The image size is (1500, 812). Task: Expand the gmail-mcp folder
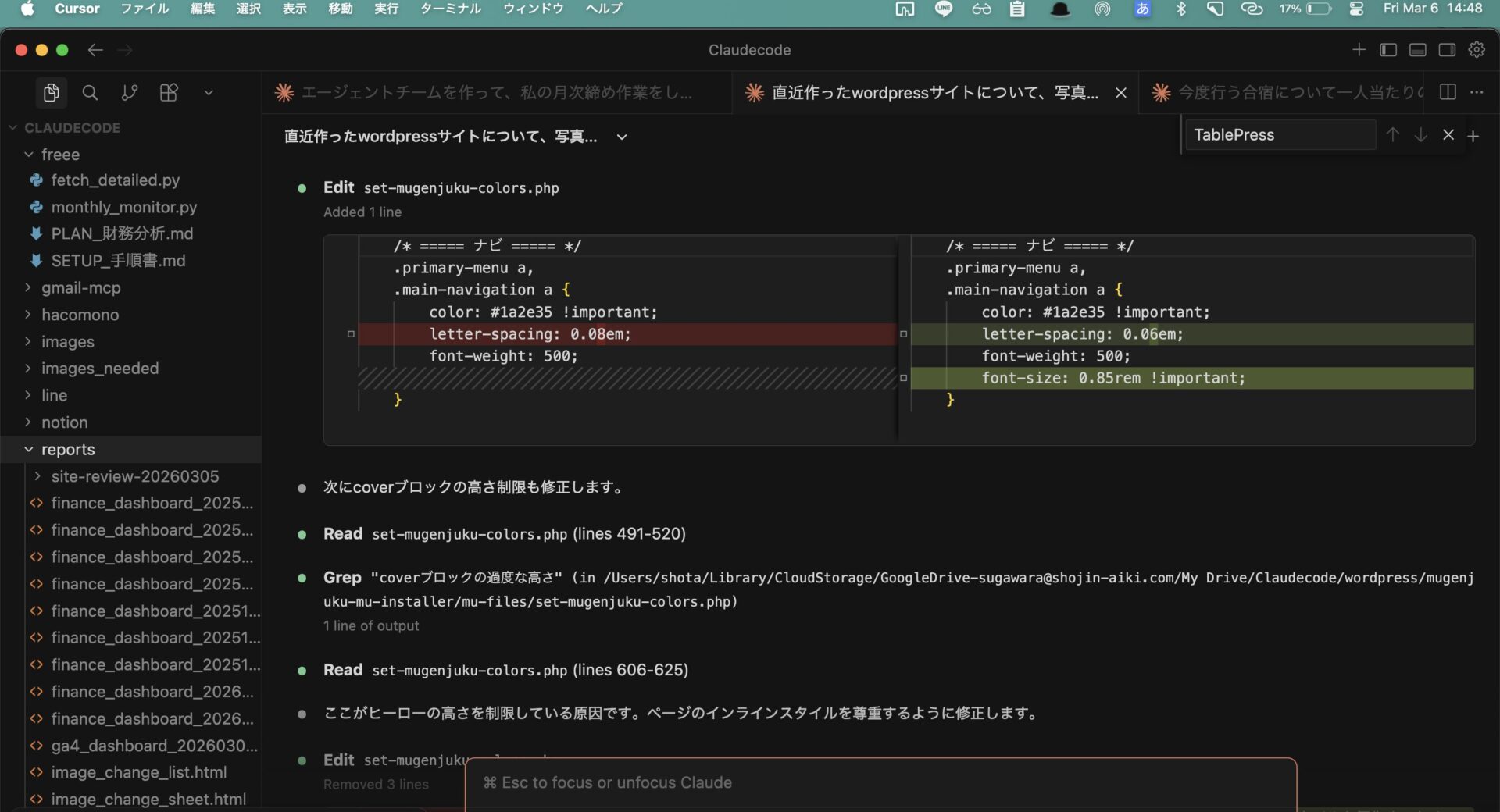click(80, 288)
